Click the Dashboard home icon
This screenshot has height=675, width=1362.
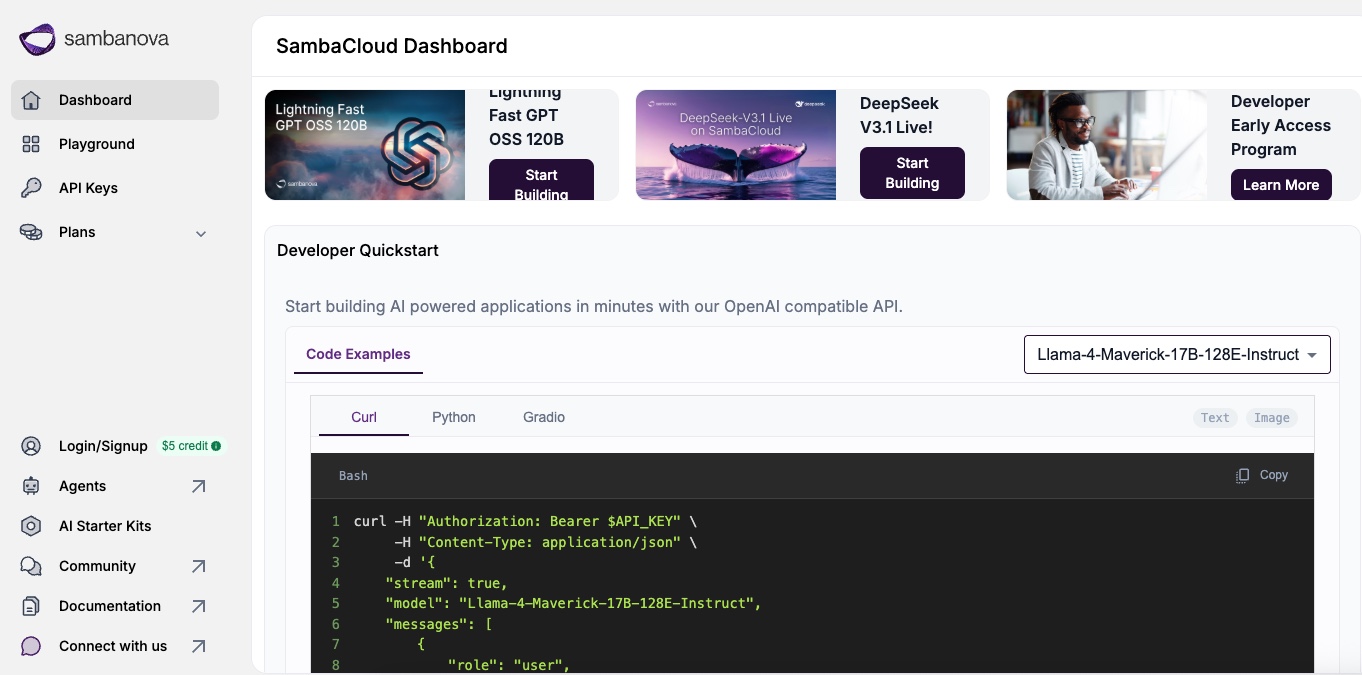point(31,100)
